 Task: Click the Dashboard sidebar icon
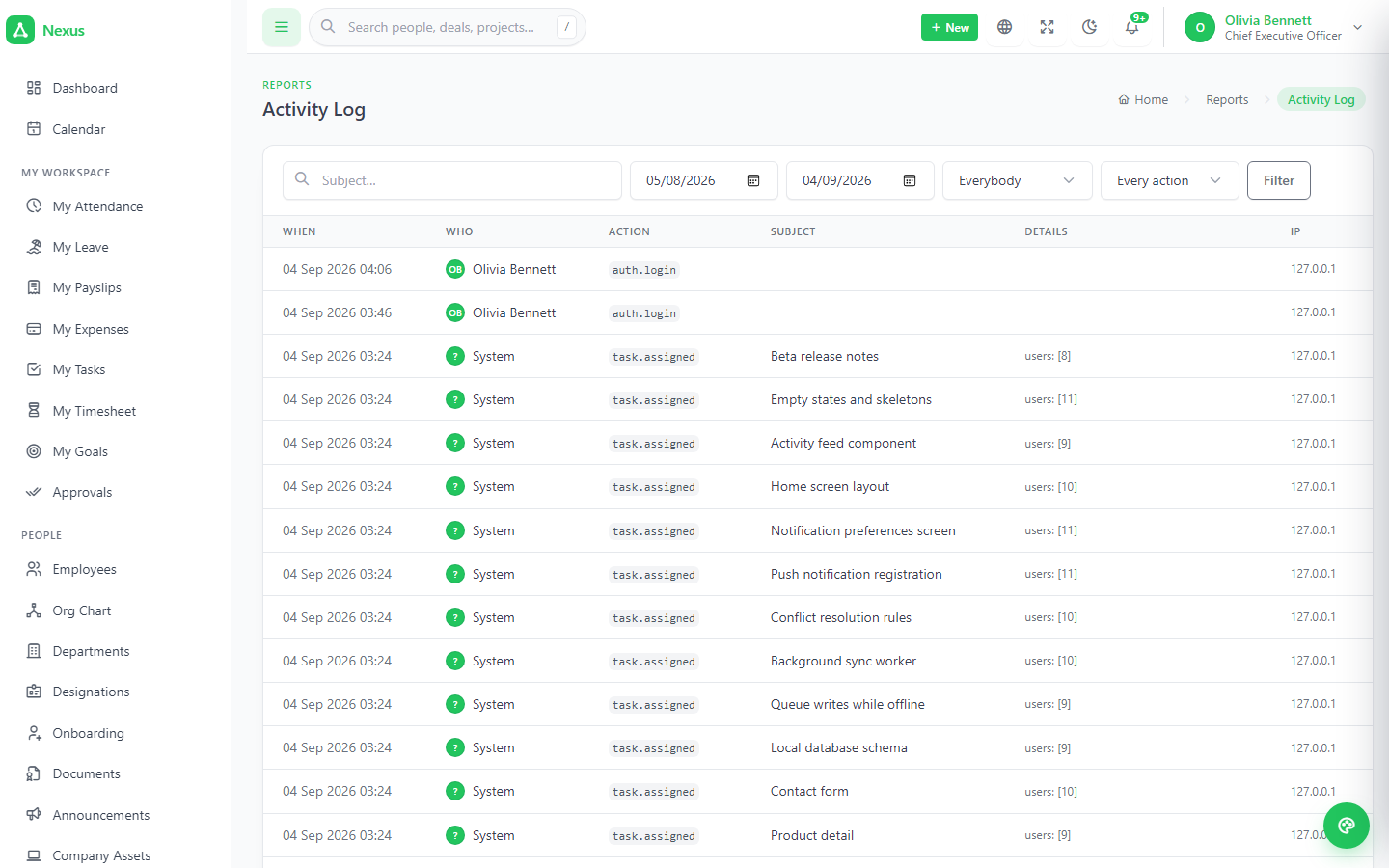(34, 88)
